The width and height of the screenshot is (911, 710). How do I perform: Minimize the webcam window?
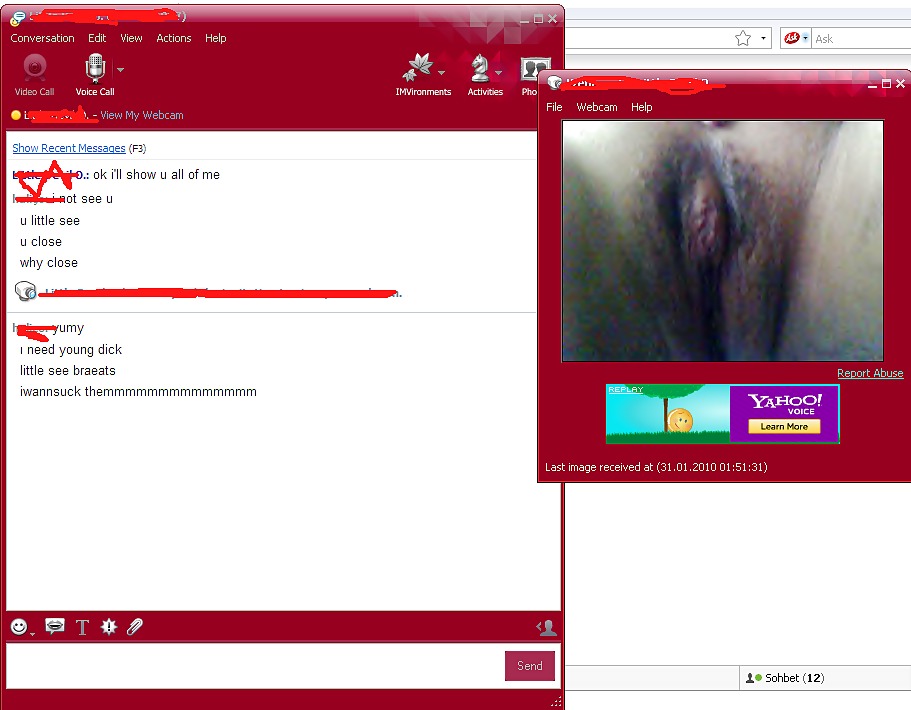click(872, 84)
